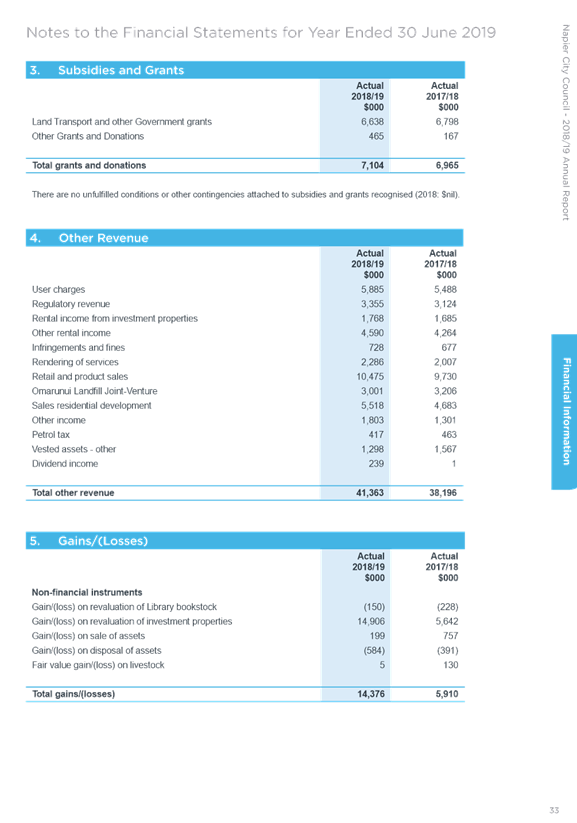Screen dimensions: 577x823
Task: Select heading '3. Subsidies and Grants'
Action: [245, 70]
